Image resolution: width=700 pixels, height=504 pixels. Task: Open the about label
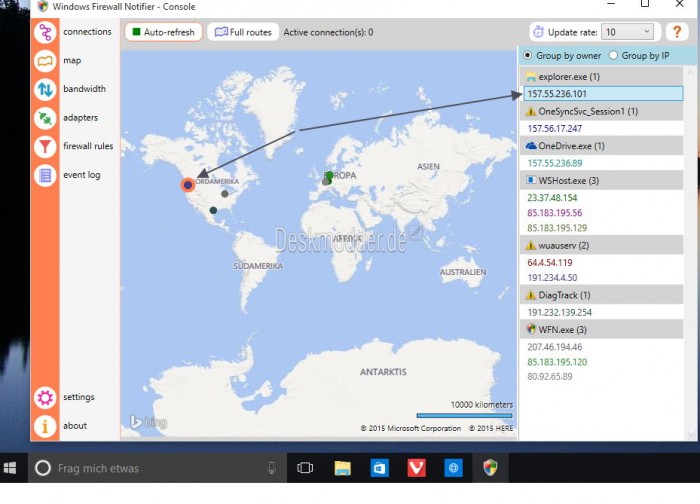[75, 425]
